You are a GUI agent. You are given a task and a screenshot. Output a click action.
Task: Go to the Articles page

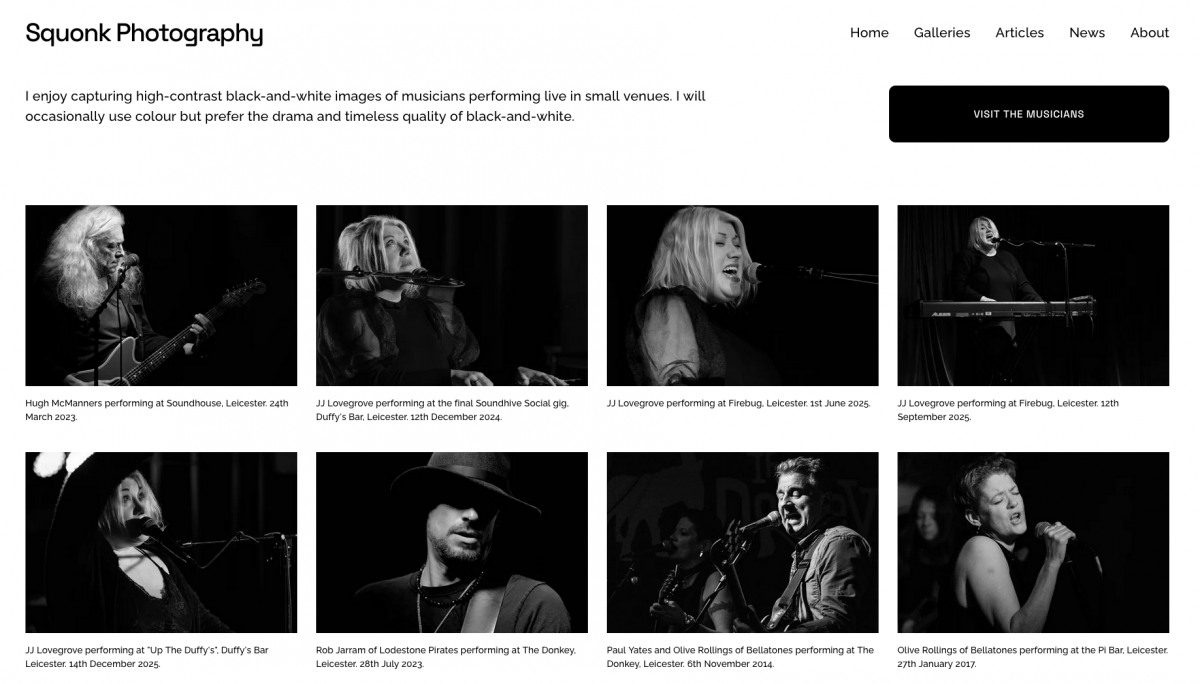[x=1019, y=33]
